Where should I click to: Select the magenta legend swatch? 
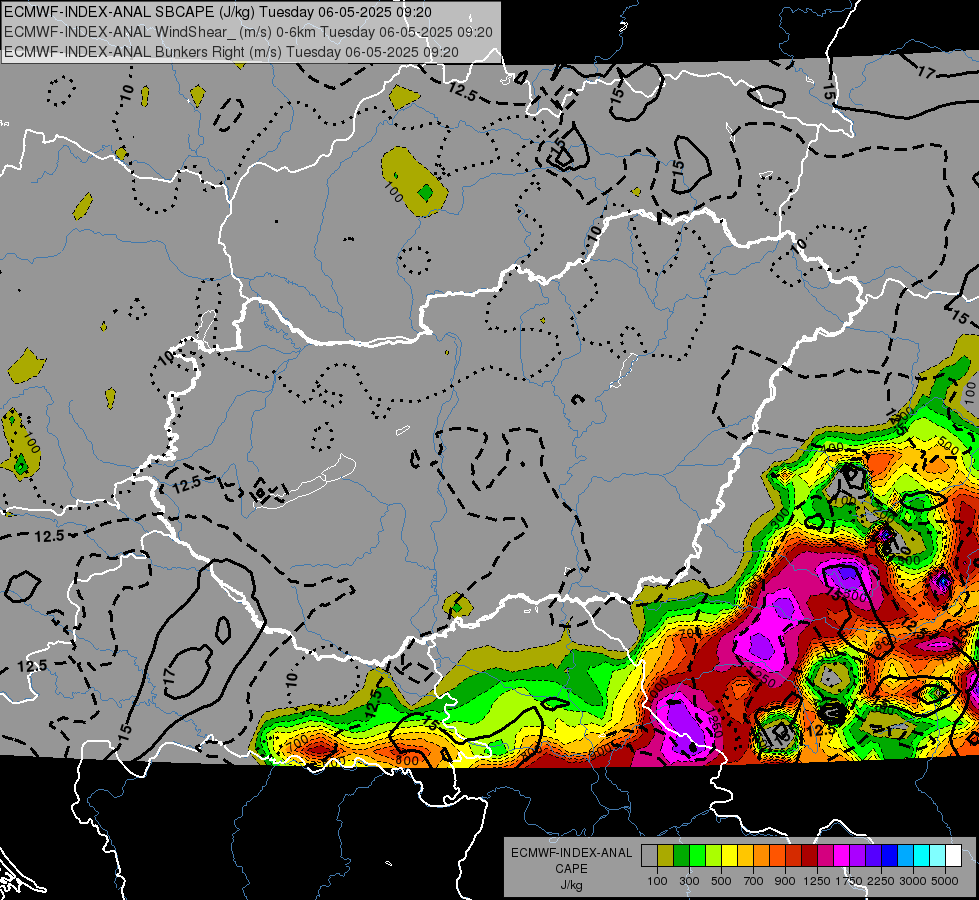(842, 856)
